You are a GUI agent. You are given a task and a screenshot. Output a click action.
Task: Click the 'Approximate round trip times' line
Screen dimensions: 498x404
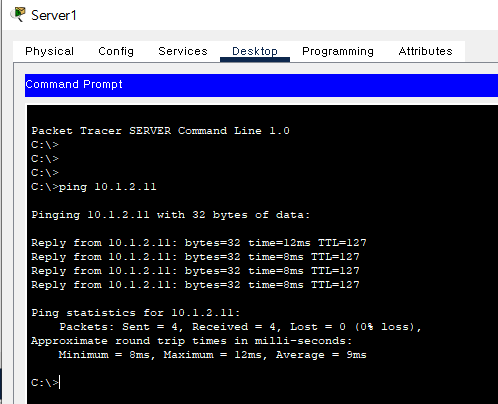pos(192,341)
